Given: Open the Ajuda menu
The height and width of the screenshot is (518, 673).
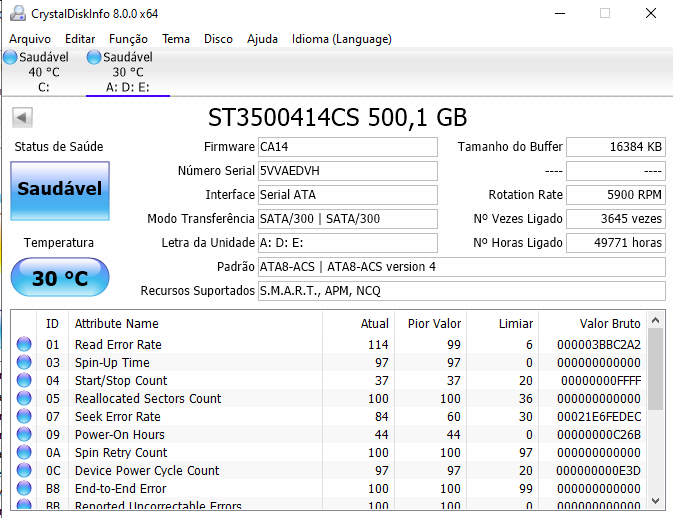Looking at the screenshot, I should (262, 39).
